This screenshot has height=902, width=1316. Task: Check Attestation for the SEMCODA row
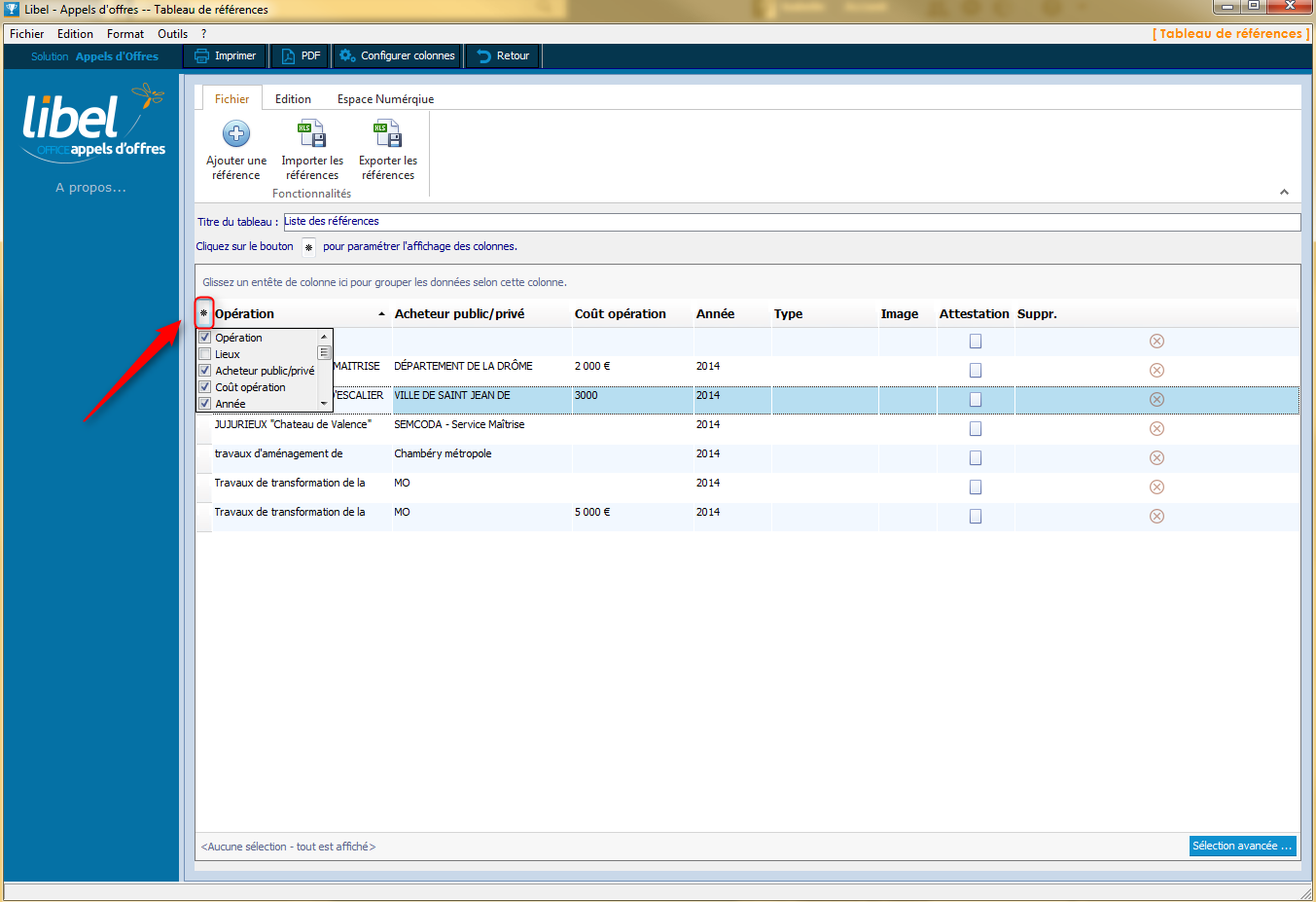pos(976,428)
